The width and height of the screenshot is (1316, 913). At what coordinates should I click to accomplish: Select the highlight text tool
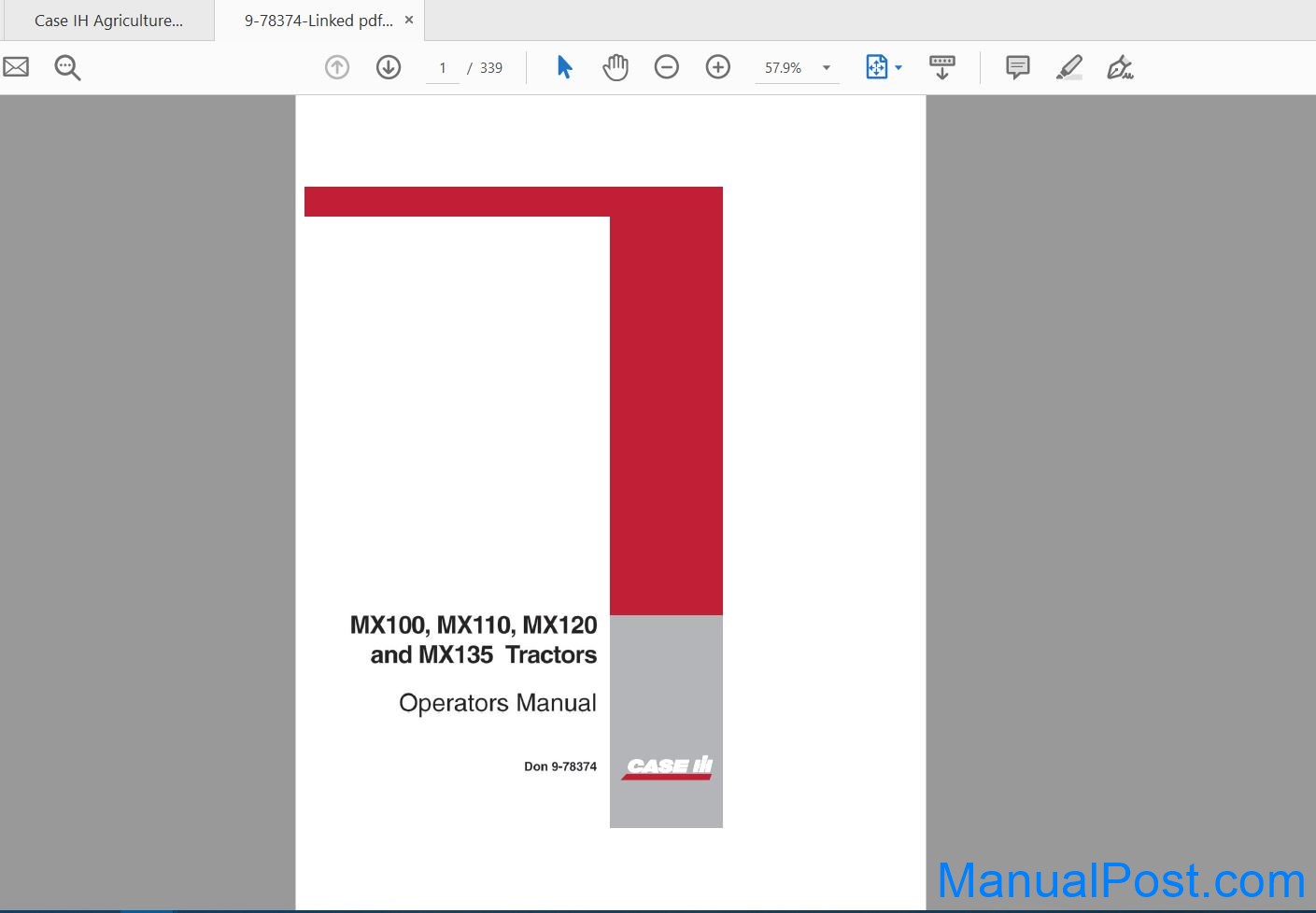coord(1069,67)
